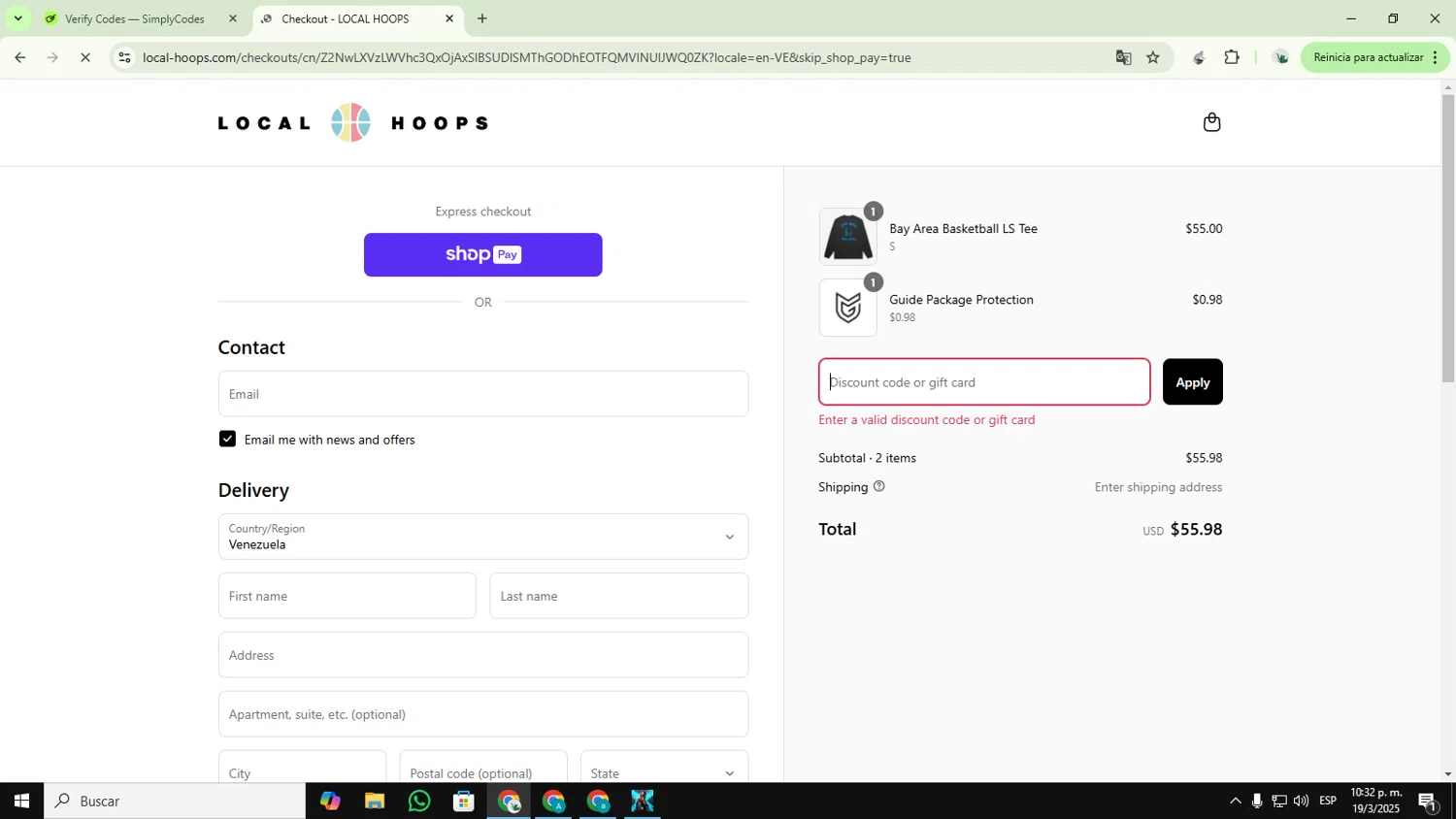Go forward to the next page

click(x=52, y=57)
